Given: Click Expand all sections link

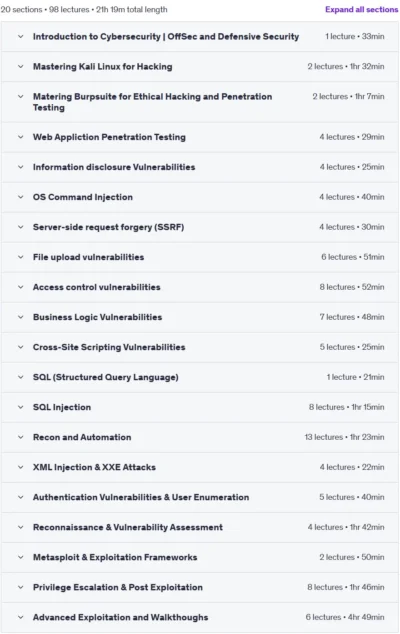Looking at the screenshot, I should point(362,9).
